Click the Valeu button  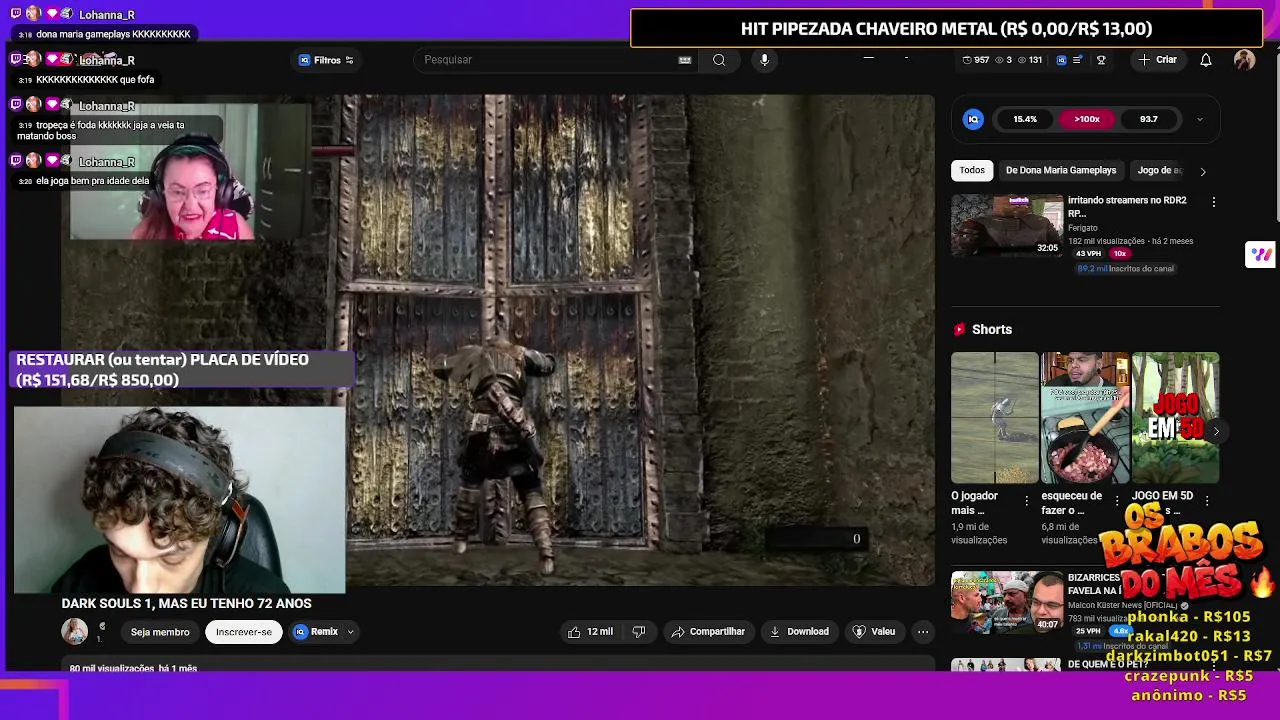[x=874, y=632]
